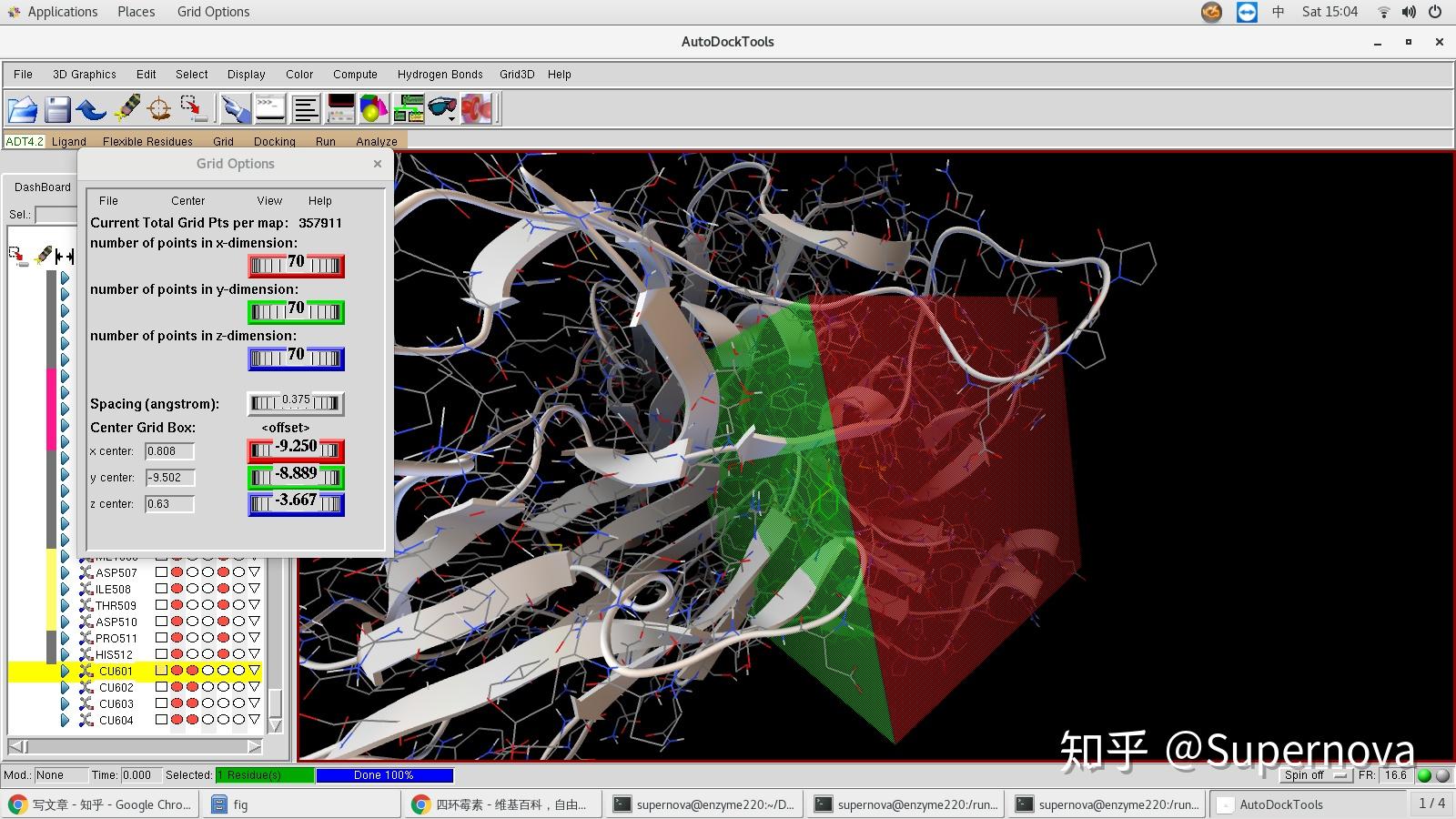
Task: Check the select box for ILE508
Action: point(161,589)
